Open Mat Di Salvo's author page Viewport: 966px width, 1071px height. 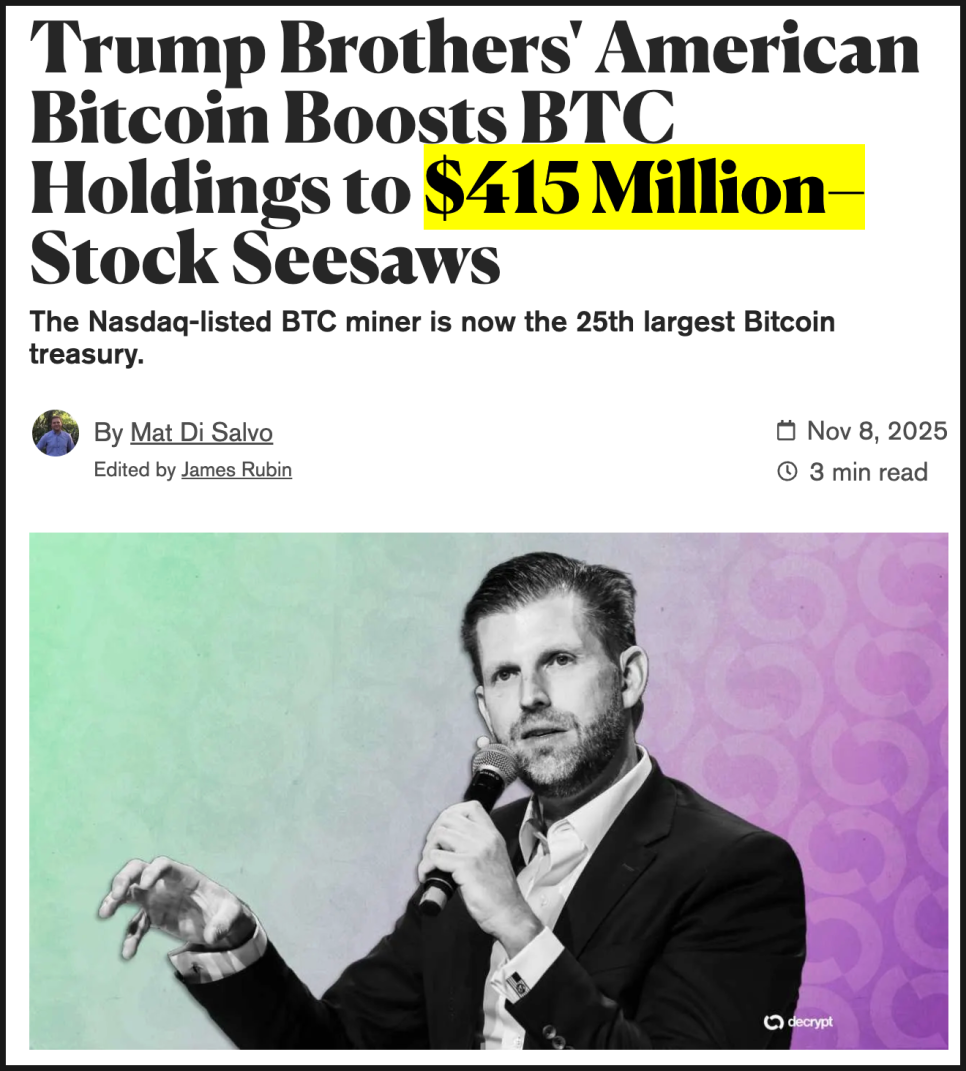tap(201, 432)
